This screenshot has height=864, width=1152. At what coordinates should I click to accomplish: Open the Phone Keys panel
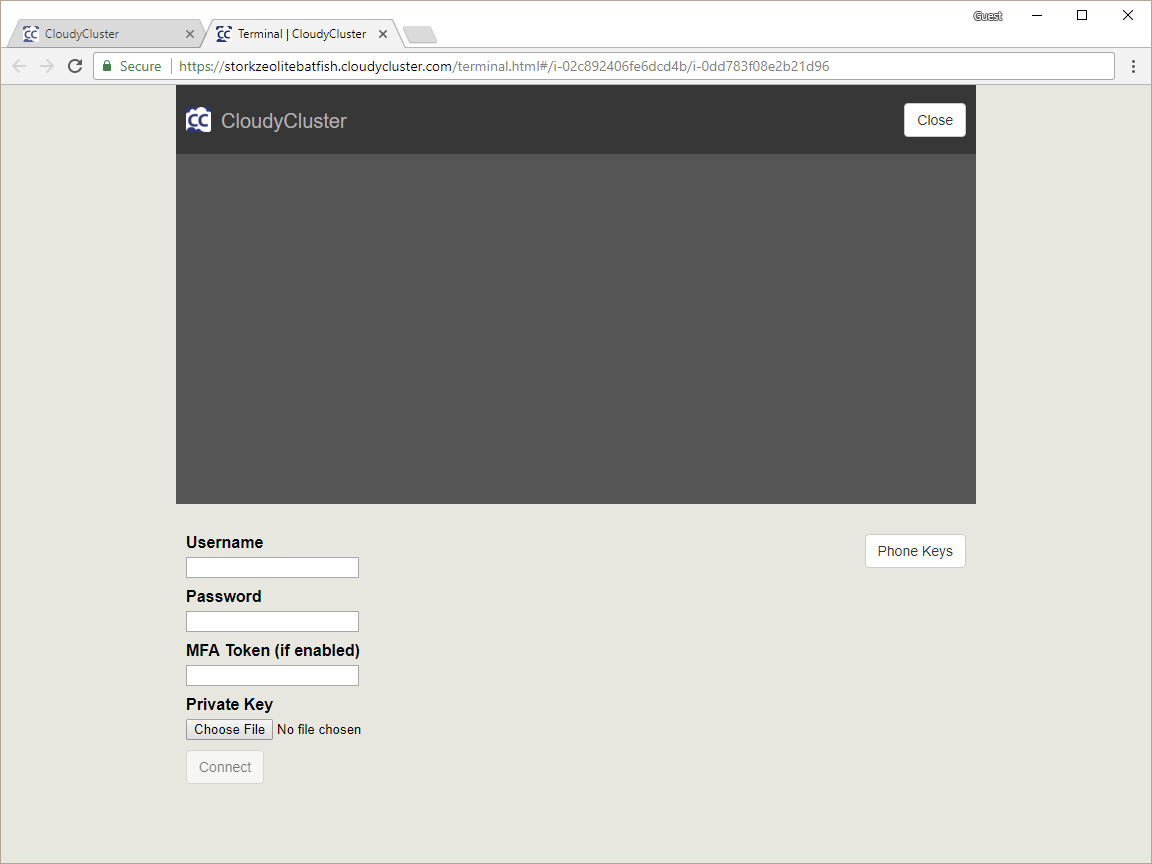(x=915, y=551)
